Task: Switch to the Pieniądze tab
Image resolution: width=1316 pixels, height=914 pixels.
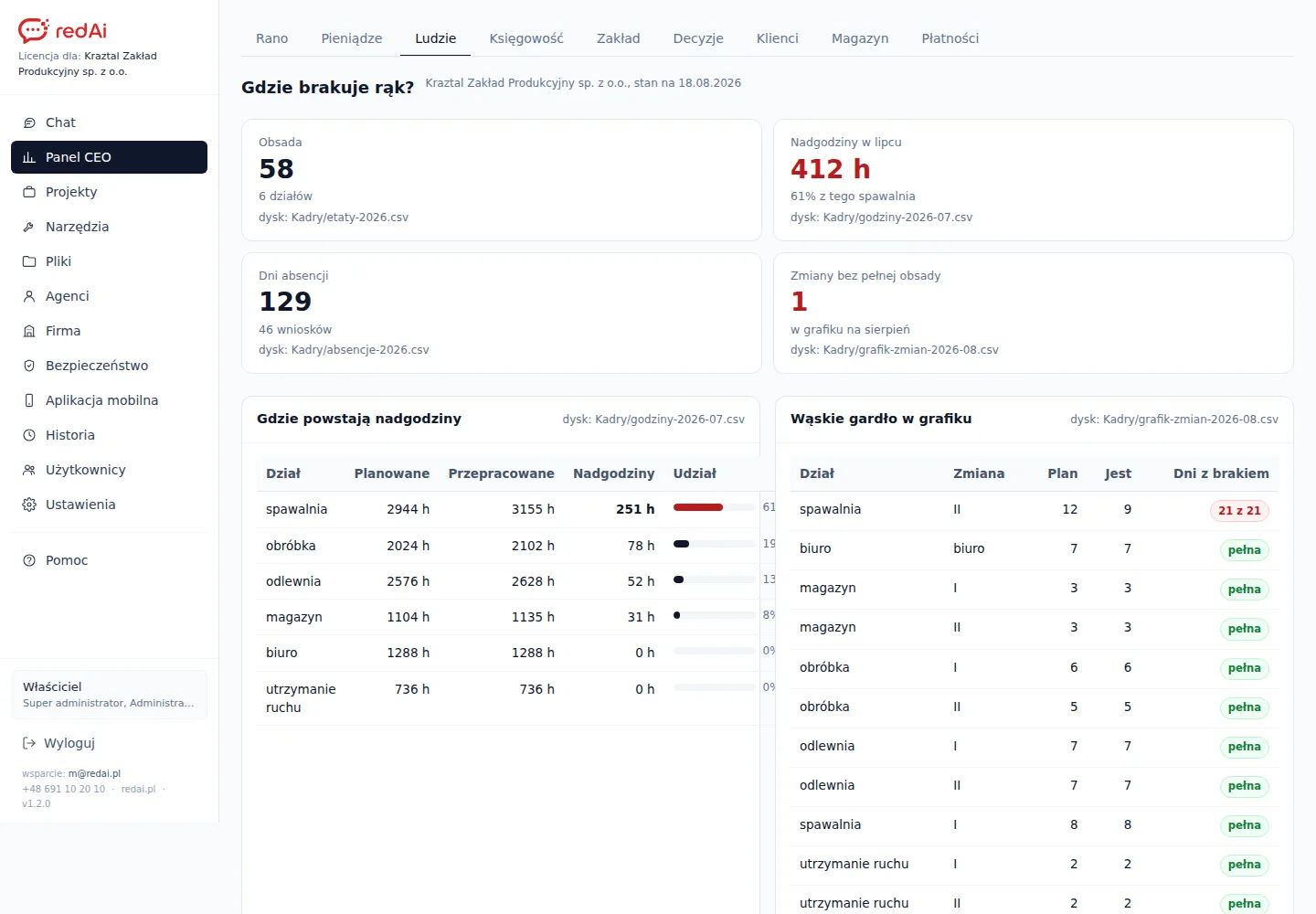Action: click(352, 38)
